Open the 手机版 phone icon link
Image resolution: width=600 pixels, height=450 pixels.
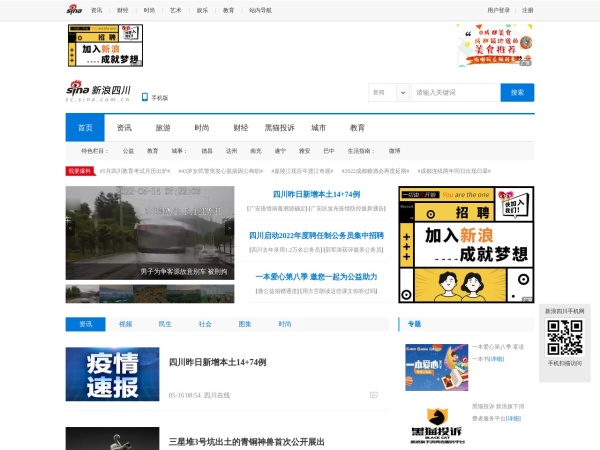pyautogui.click(x=155, y=98)
